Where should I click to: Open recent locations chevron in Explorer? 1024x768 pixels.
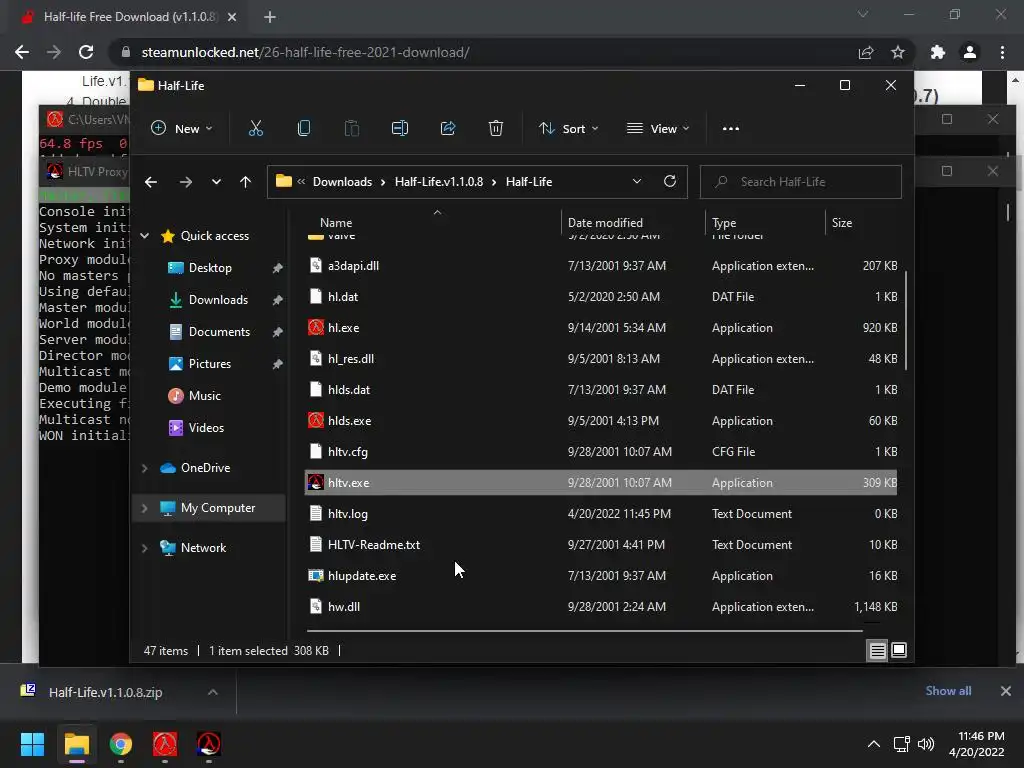click(x=216, y=182)
